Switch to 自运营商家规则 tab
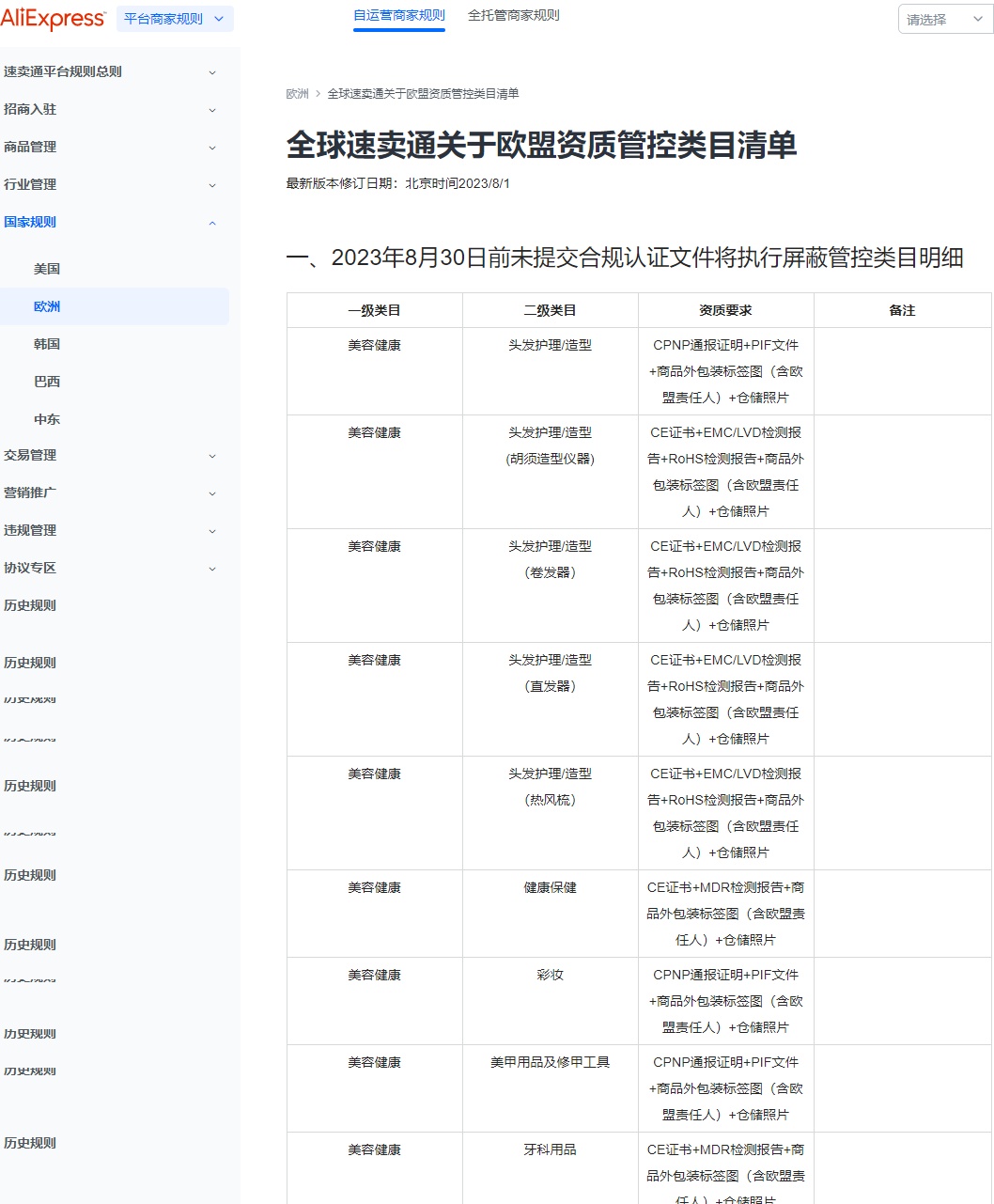This screenshot has width=994, height=1204. point(399,16)
